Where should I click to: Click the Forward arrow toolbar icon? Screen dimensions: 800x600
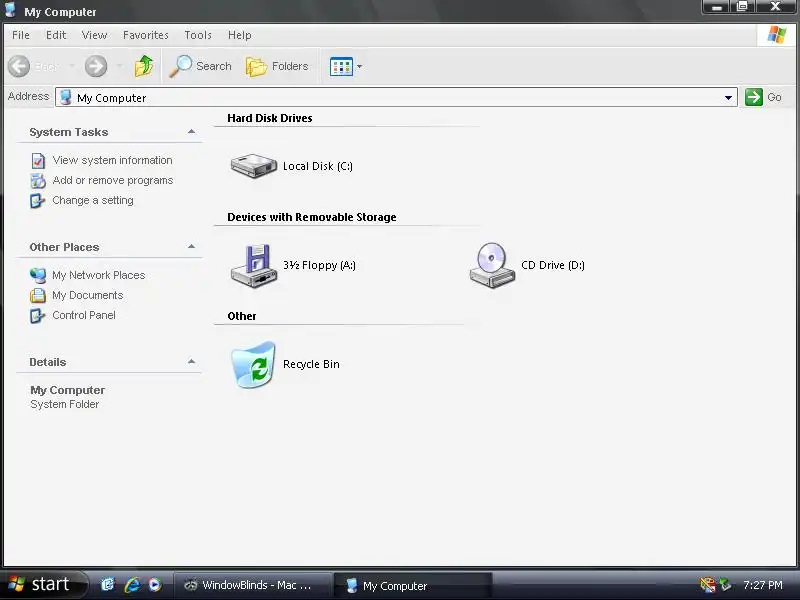click(x=95, y=66)
